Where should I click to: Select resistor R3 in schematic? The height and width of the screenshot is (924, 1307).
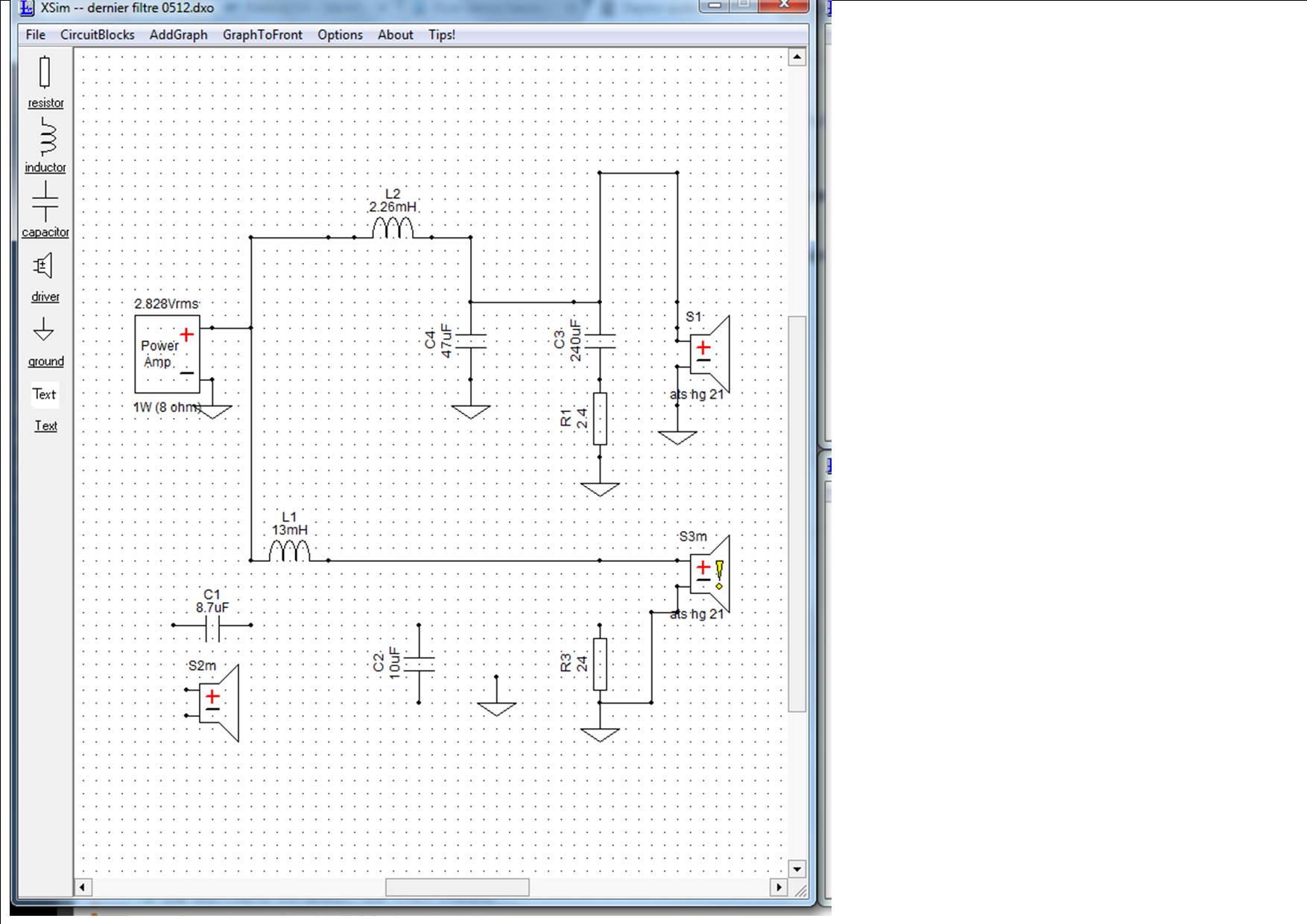point(600,664)
